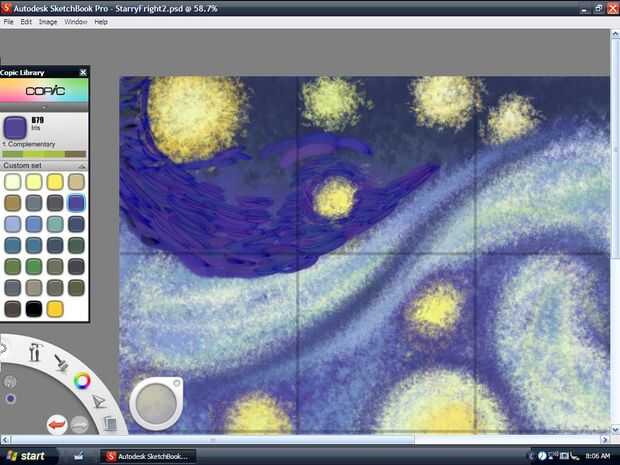This screenshot has width=620, height=465.
Task: Select the tan swatch in first row
Action: tap(76, 182)
